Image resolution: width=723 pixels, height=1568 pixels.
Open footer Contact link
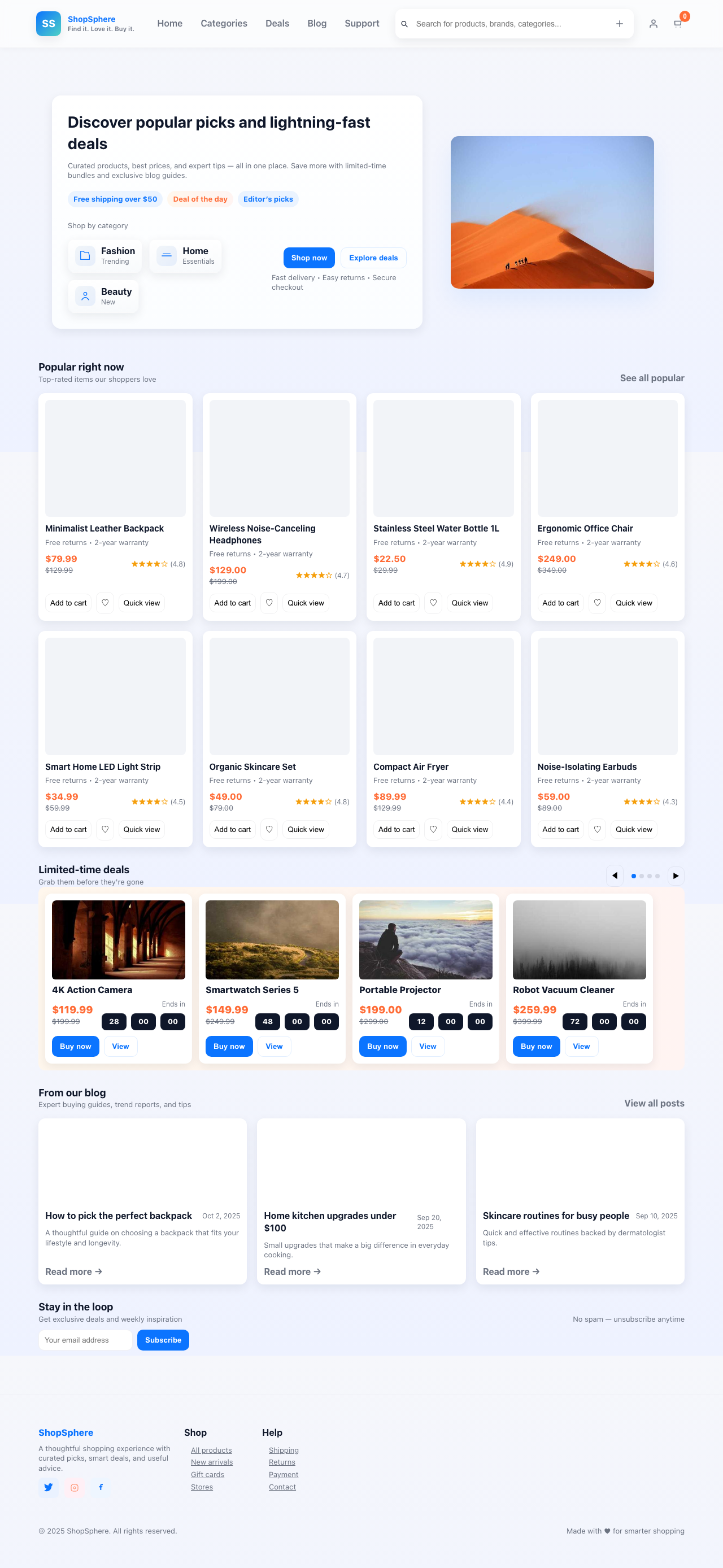coord(282,1487)
